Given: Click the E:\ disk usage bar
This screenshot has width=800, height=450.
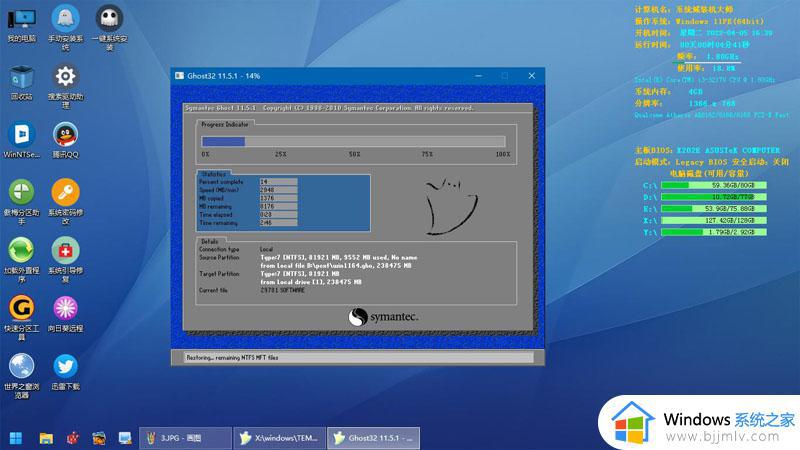Looking at the screenshot, I should 714,209.
